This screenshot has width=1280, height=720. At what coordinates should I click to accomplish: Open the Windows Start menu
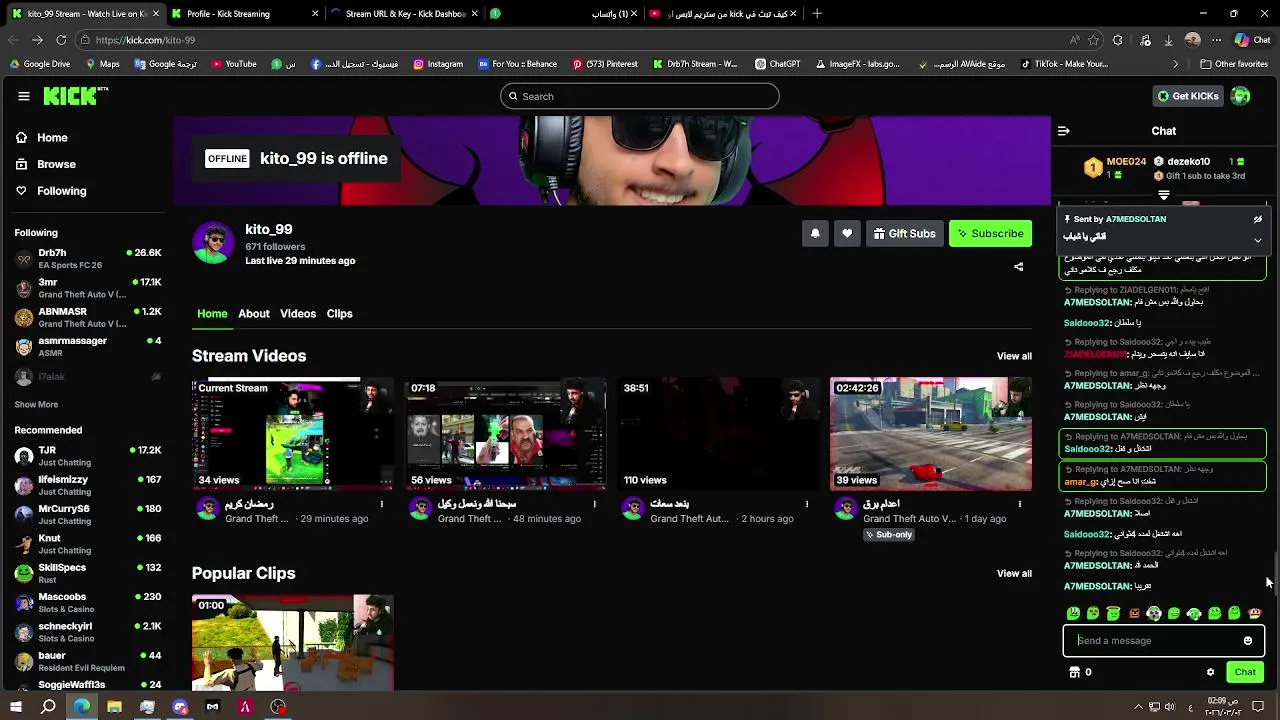click(15, 707)
